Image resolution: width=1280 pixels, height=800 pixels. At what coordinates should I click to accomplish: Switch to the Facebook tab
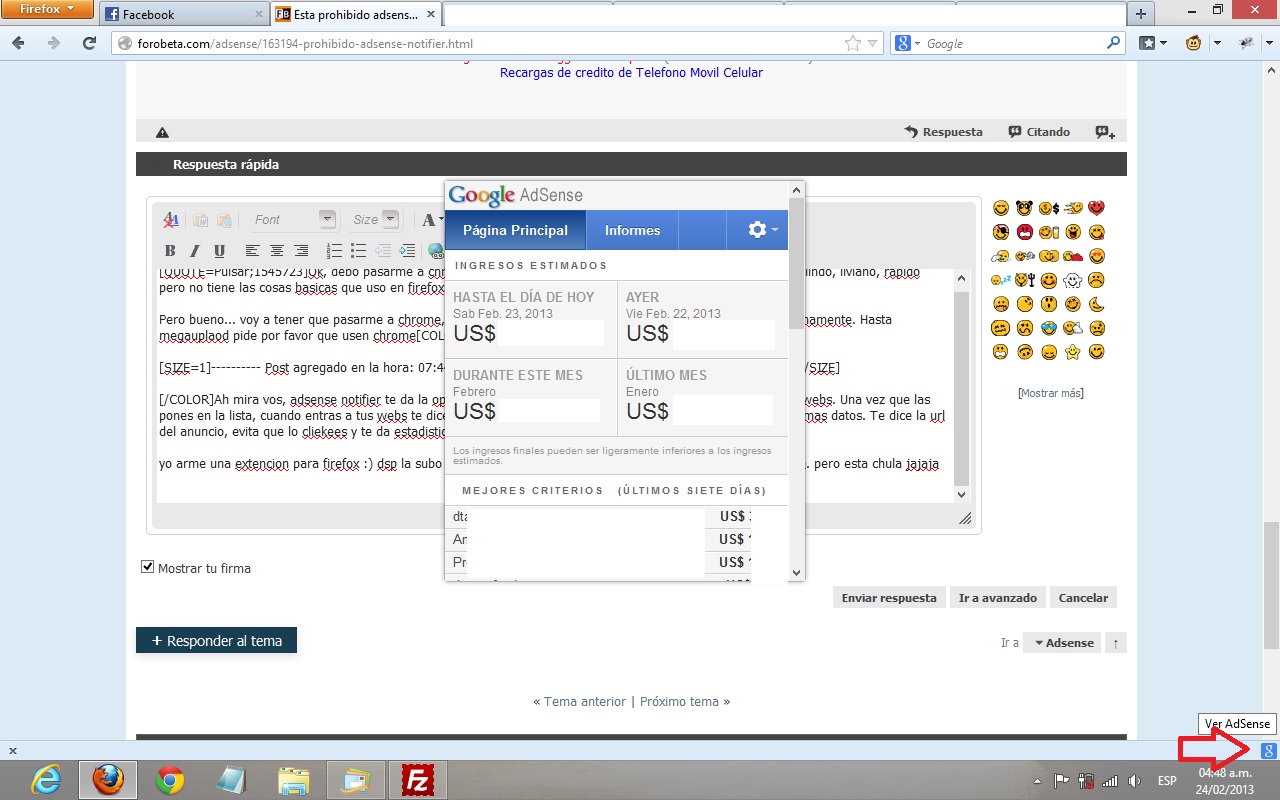click(x=184, y=14)
